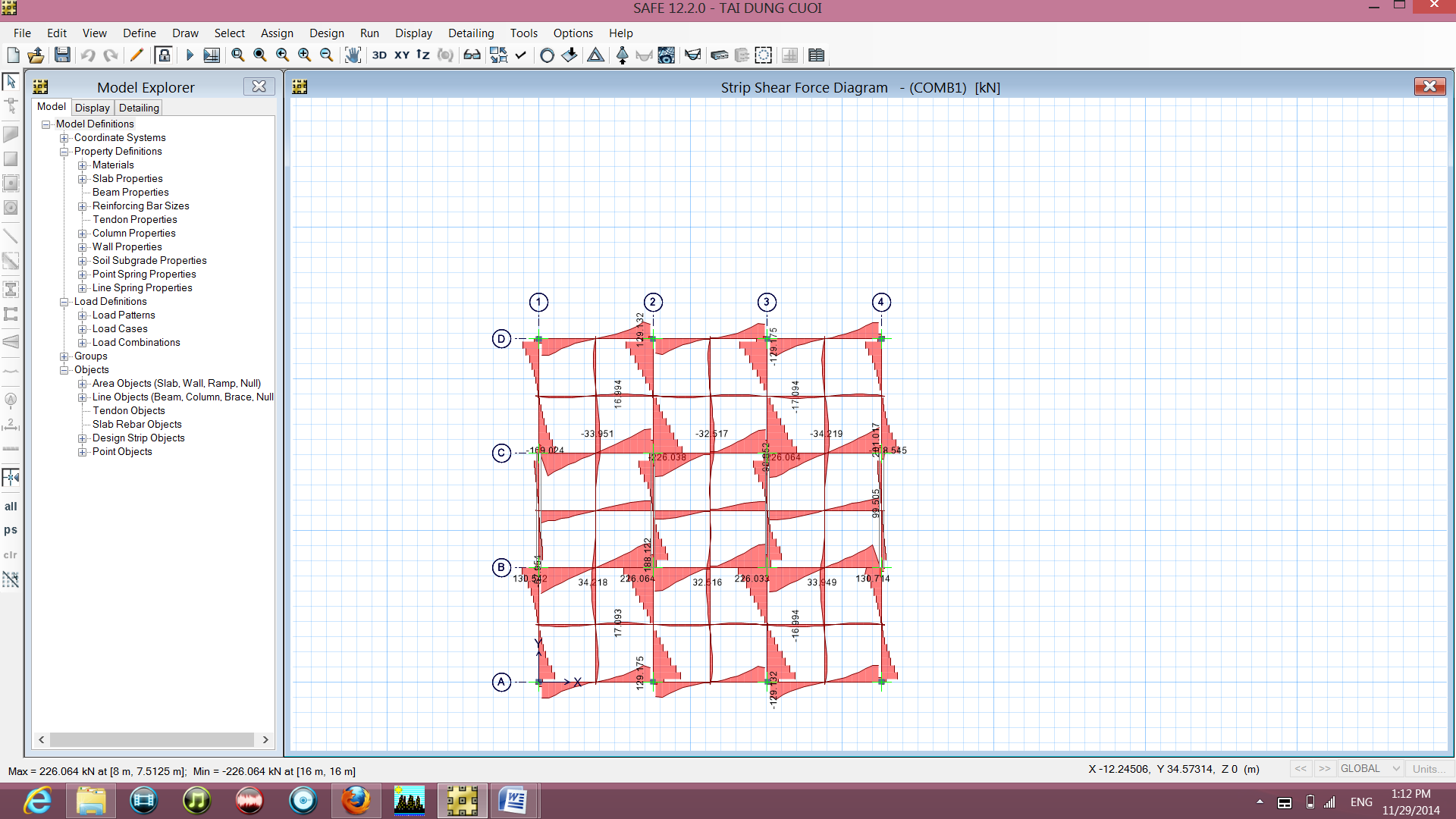1456x819 pixels.
Task: Expand Load Combinations tree node
Action: [x=83, y=343]
